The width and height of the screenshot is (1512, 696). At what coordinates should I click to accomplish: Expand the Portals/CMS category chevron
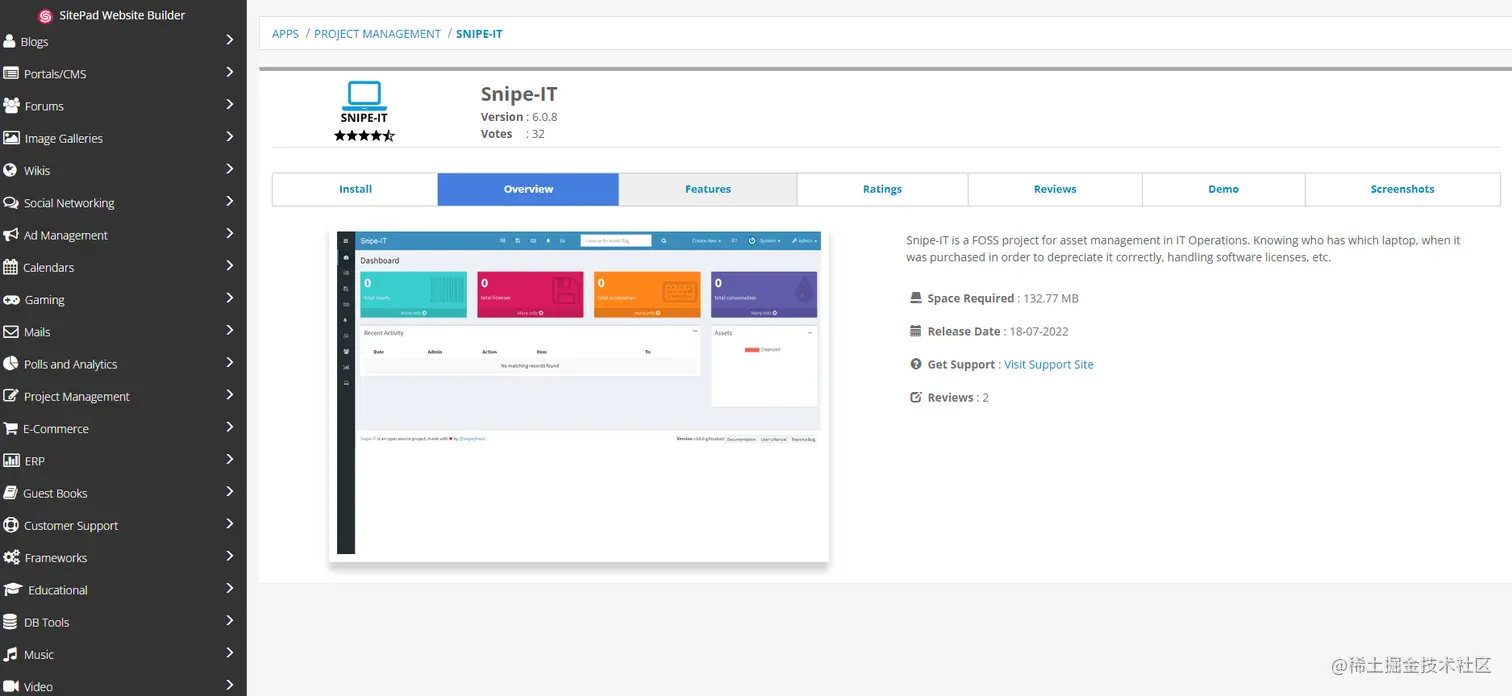[229, 72]
